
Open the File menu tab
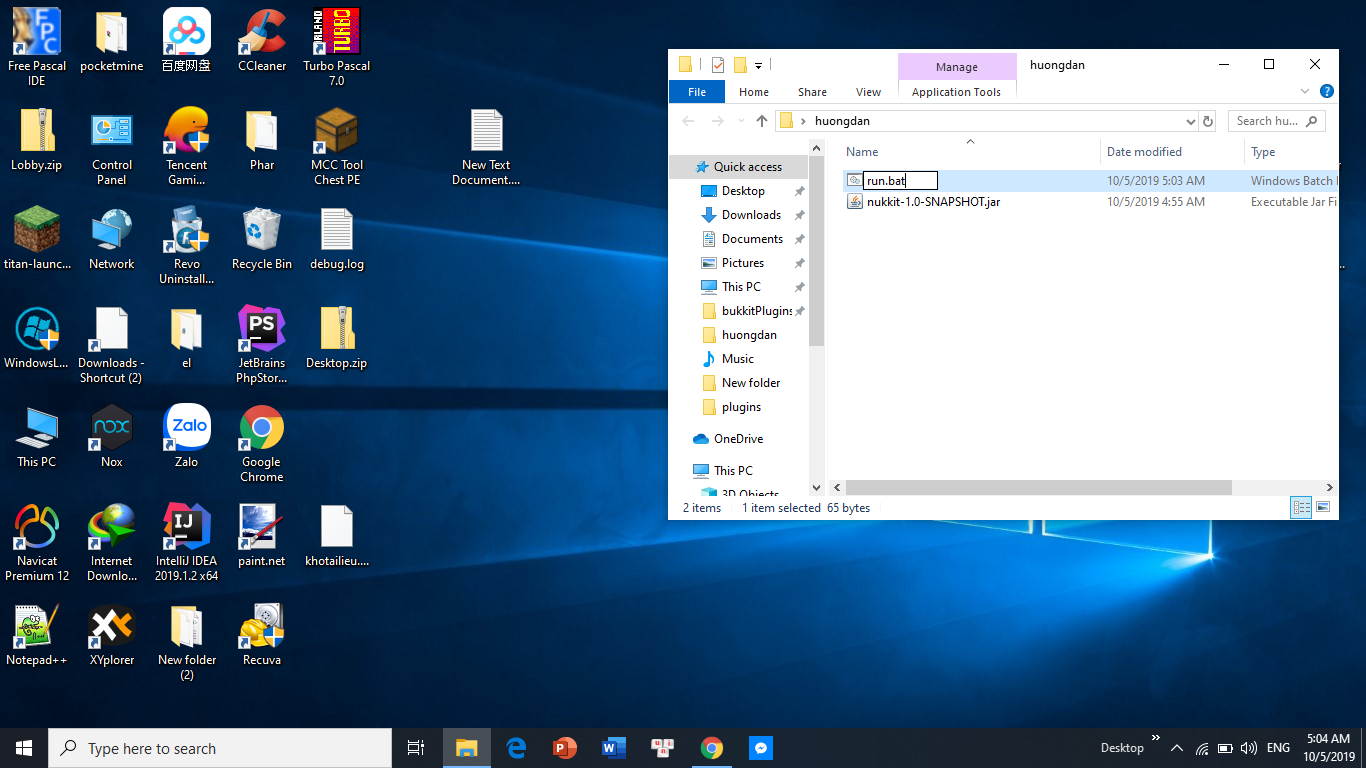pyautogui.click(x=697, y=92)
